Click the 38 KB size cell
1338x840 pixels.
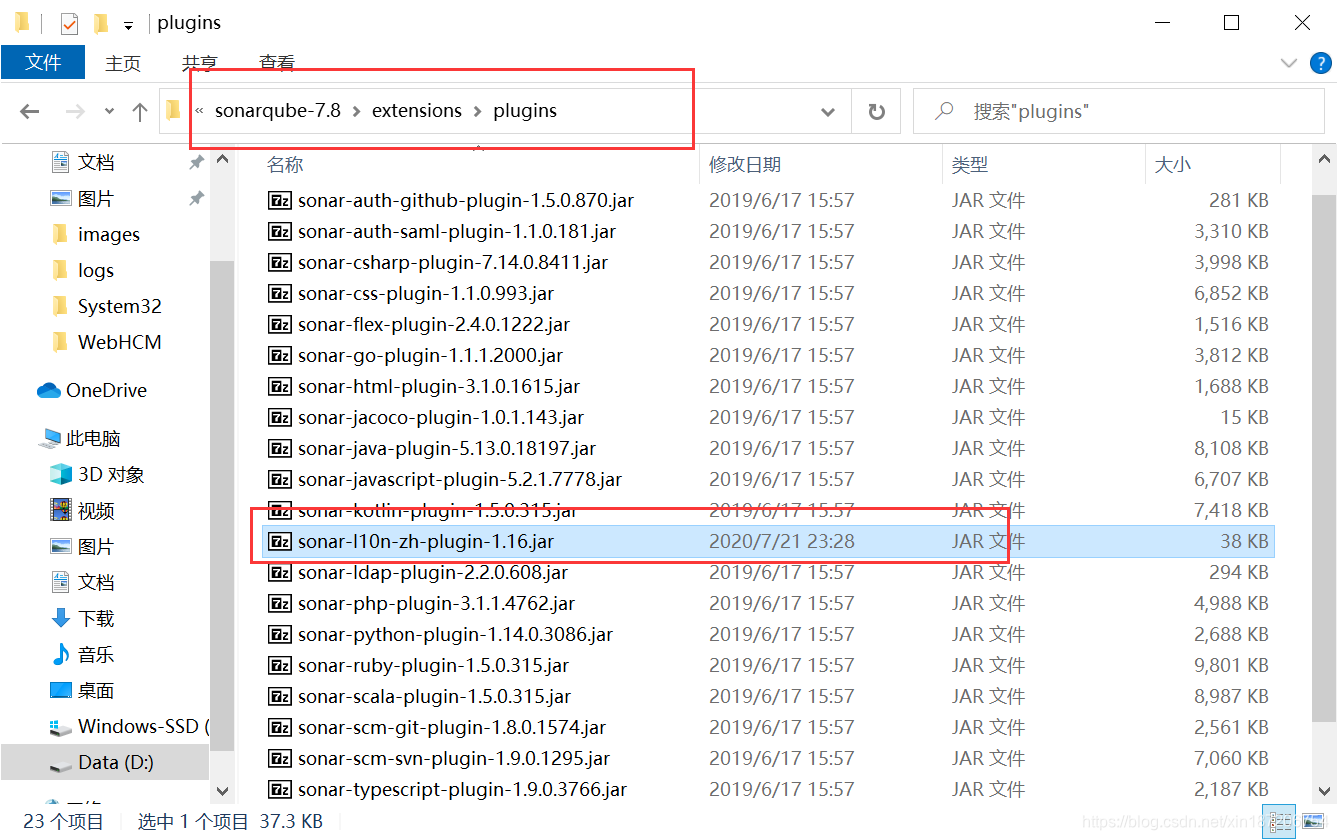click(x=1244, y=541)
